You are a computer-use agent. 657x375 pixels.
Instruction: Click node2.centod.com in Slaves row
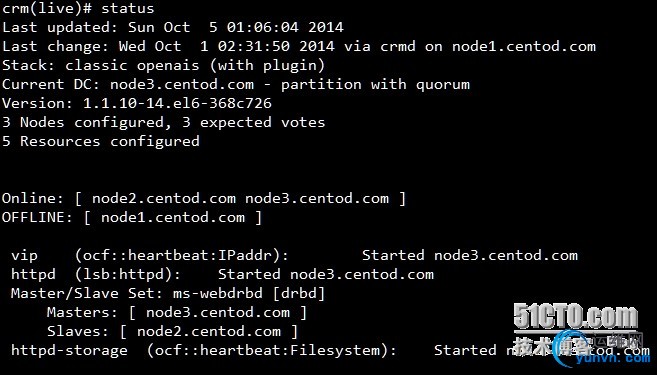pyautogui.click(x=209, y=331)
